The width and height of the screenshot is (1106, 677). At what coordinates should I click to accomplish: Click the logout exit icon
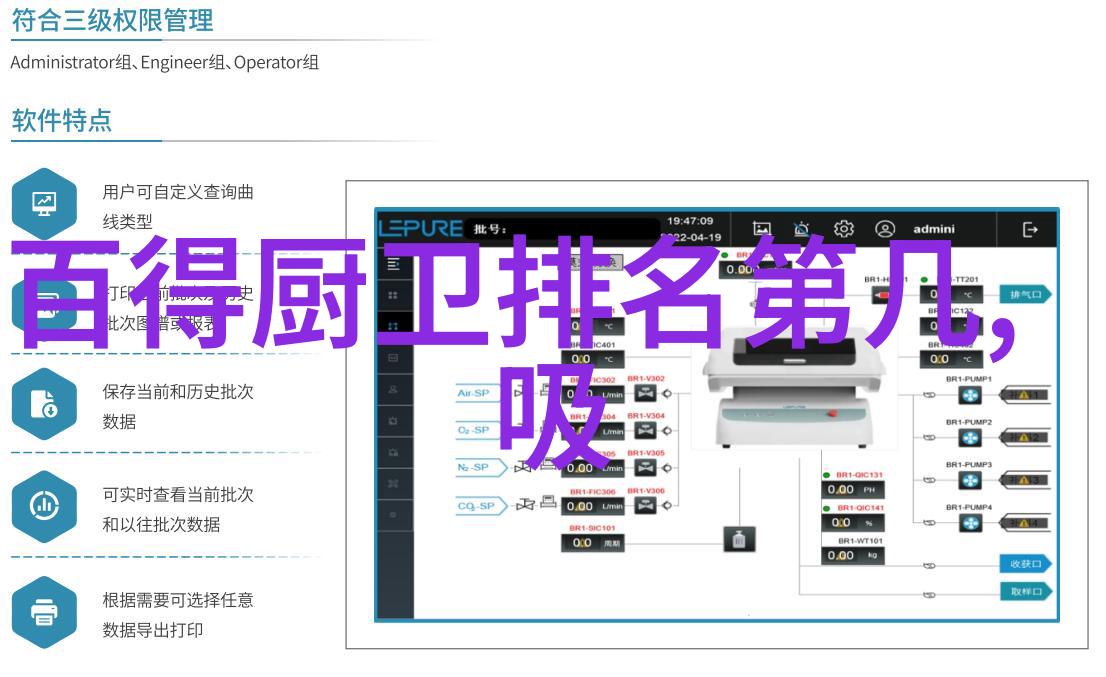[1030, 229]
